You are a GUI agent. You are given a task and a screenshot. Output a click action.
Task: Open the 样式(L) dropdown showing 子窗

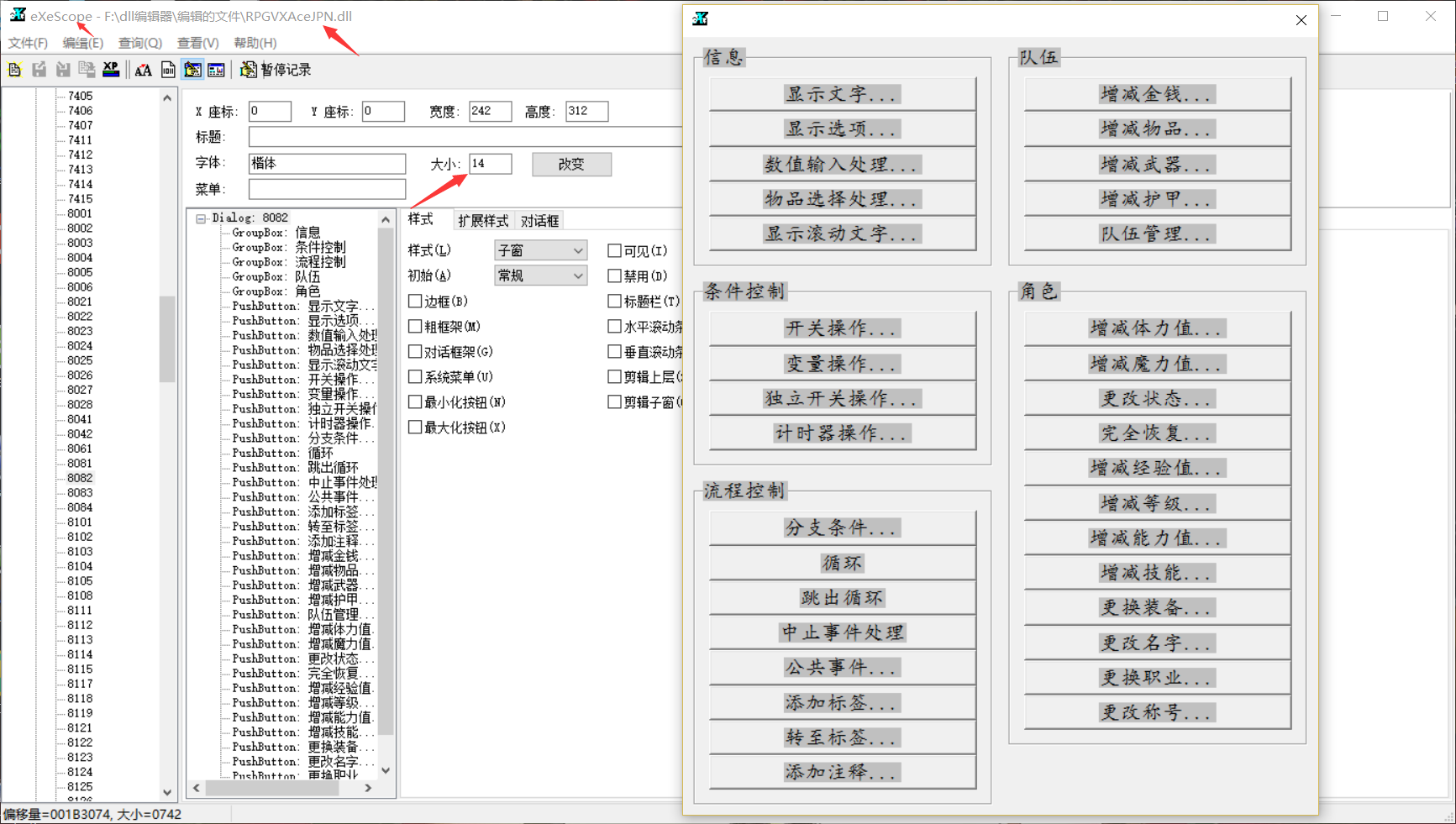coord(540,250)
